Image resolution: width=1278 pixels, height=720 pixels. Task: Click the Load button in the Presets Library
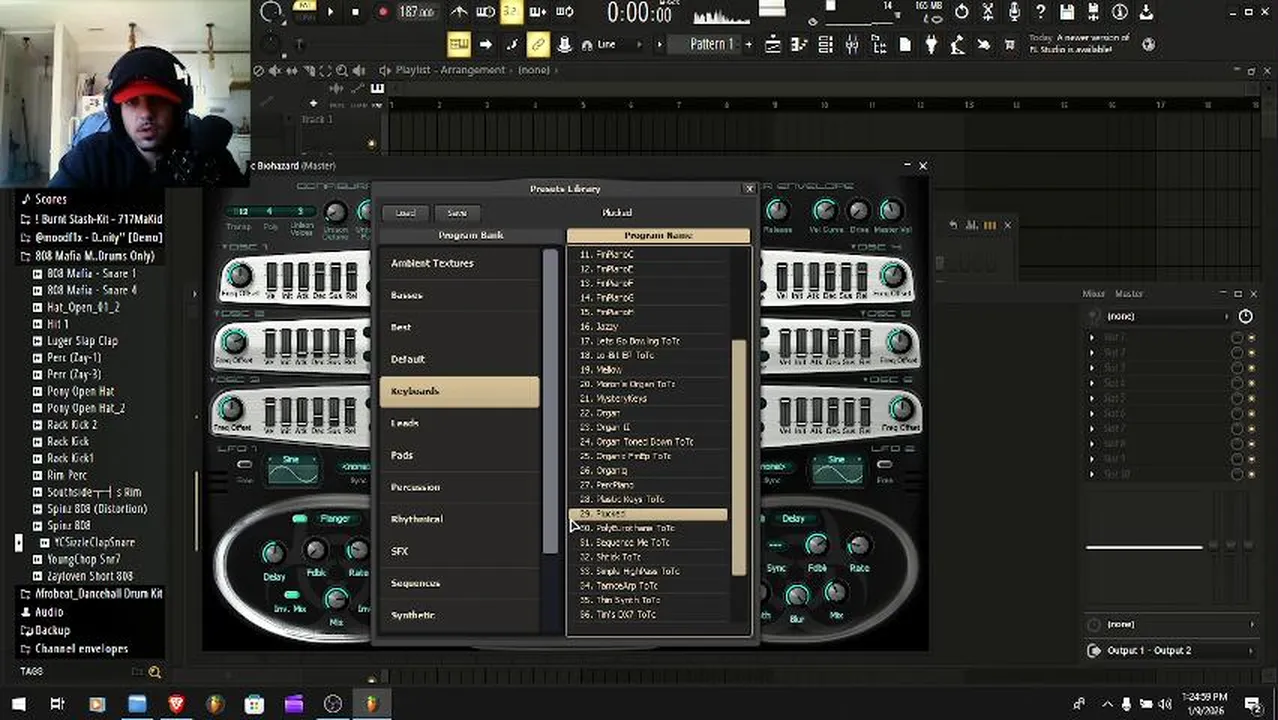[x=405, y=213]
